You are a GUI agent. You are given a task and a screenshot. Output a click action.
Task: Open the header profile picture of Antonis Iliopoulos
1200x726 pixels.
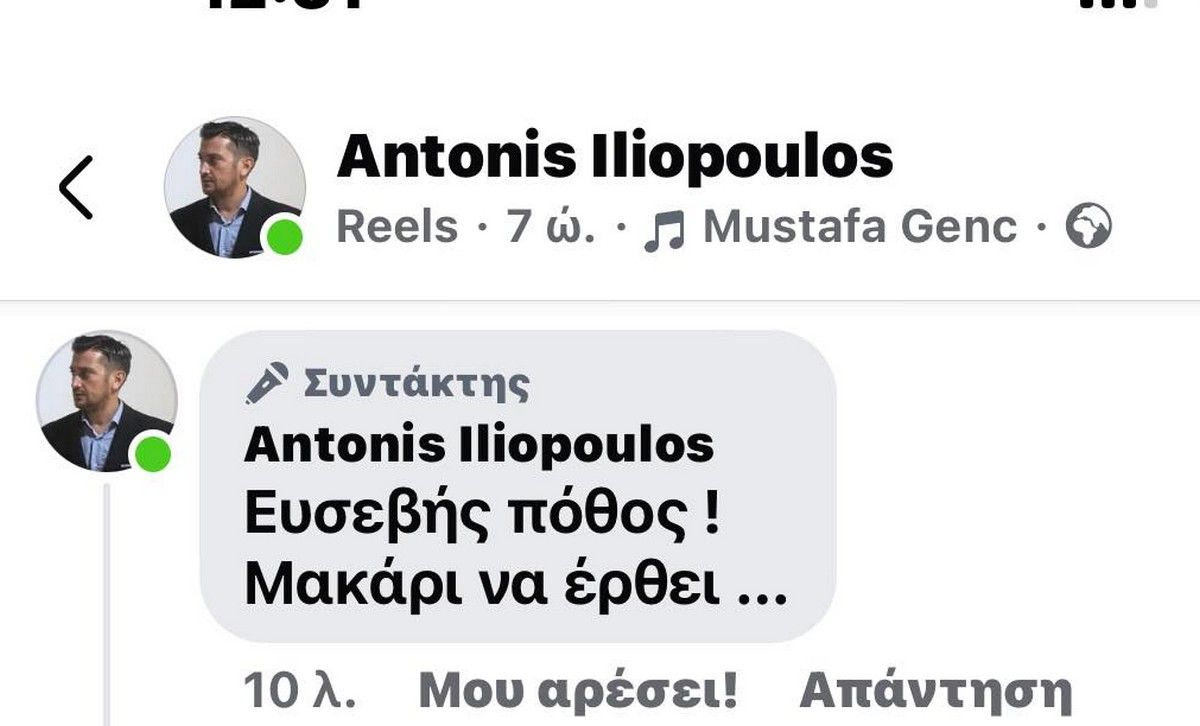(235, 187)
